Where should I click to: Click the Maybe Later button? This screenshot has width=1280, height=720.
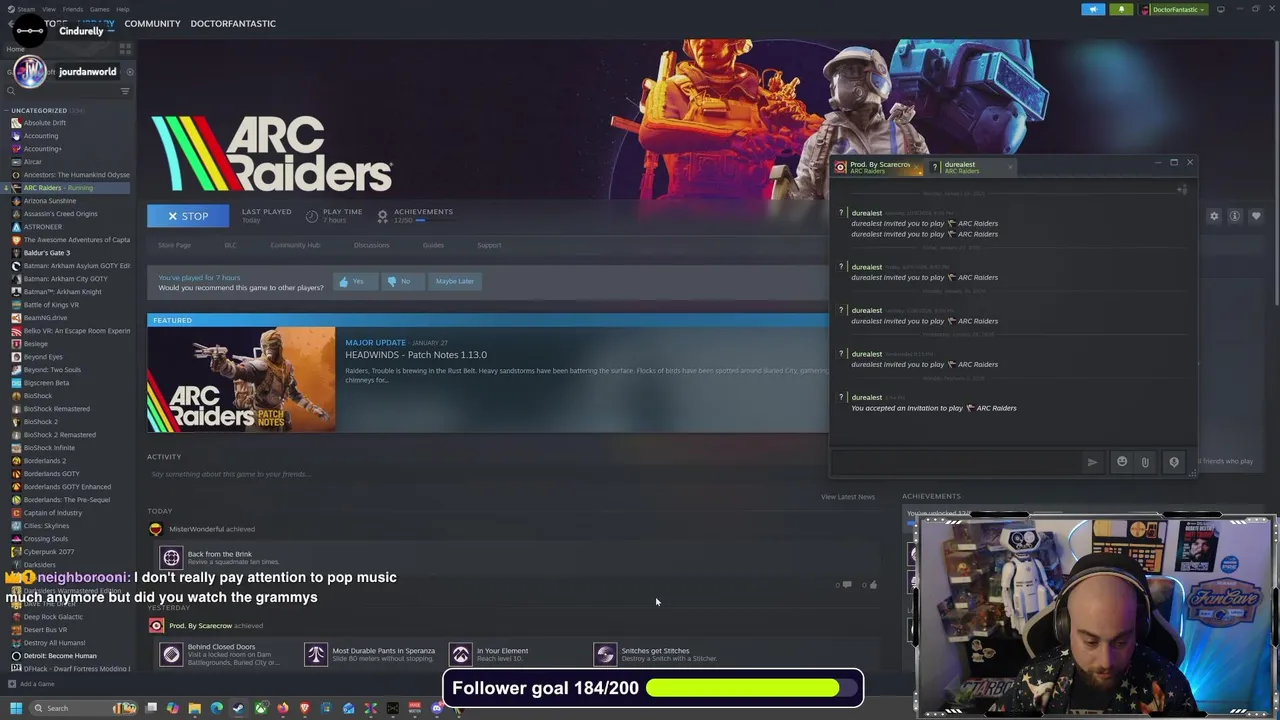(455, 281)
